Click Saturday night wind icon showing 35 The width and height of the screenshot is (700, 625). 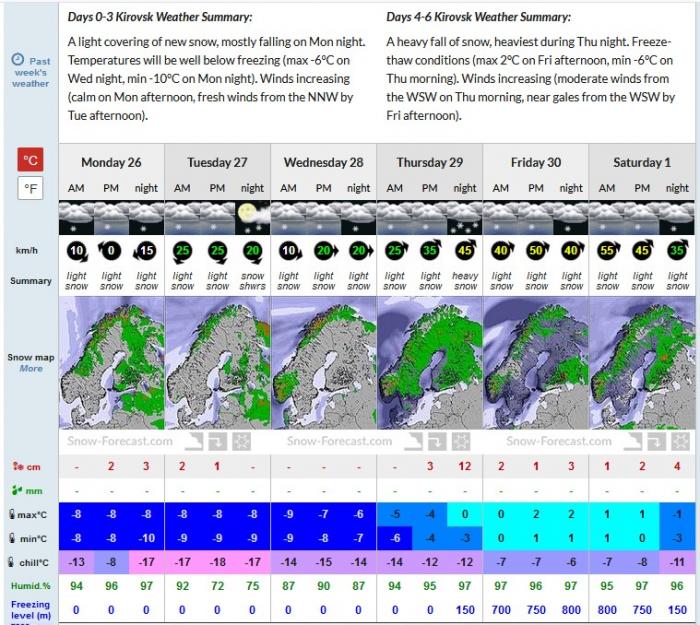(678, 251)
